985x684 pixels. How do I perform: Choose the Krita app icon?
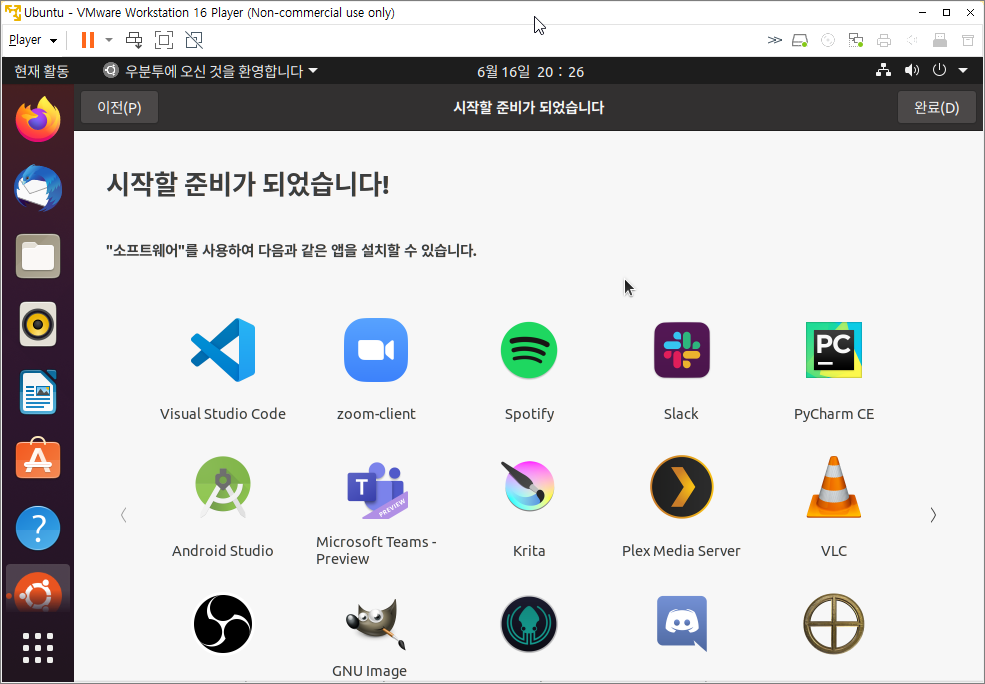pos(529,487)
